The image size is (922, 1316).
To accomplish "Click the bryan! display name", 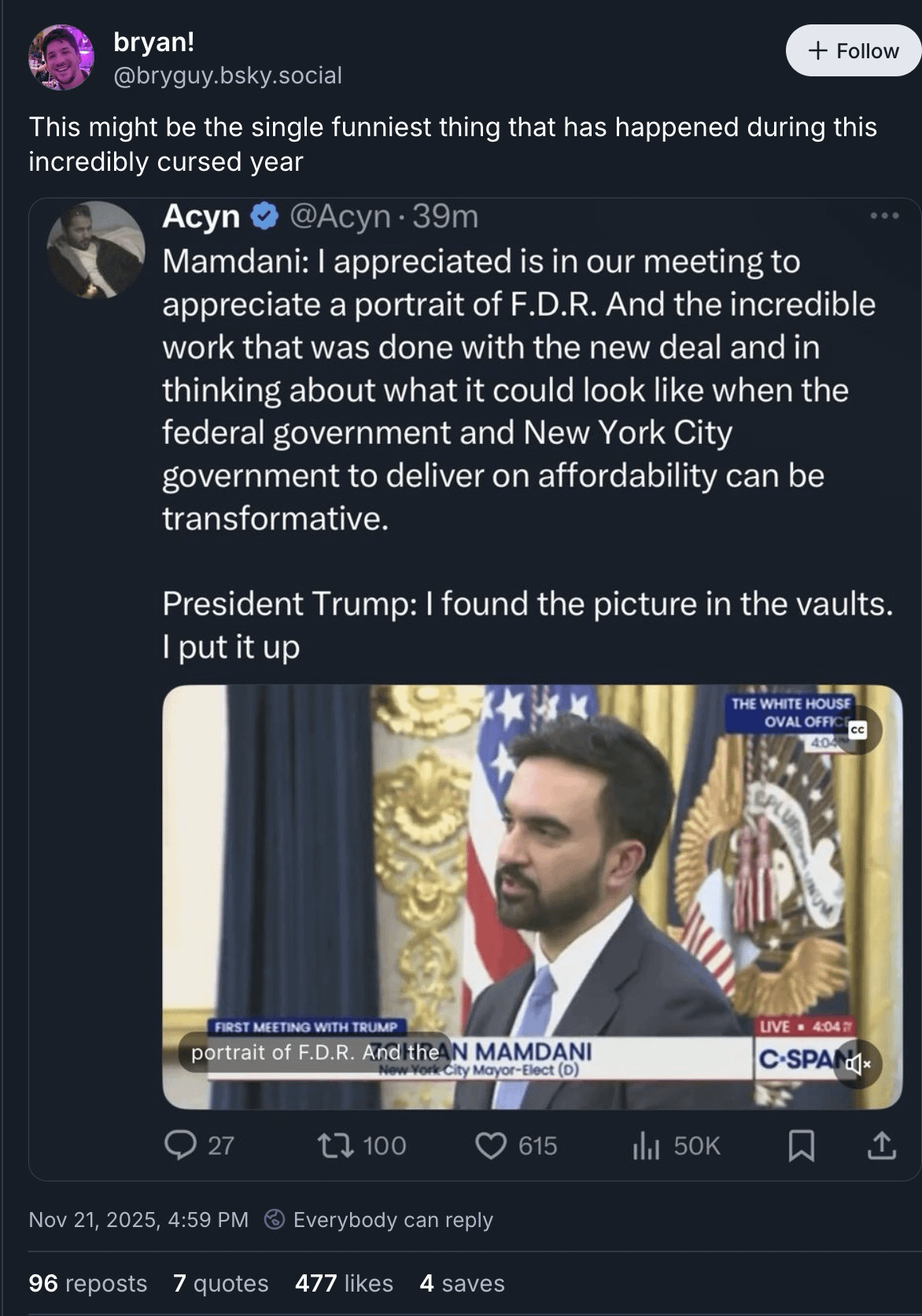I will point(153,42).
